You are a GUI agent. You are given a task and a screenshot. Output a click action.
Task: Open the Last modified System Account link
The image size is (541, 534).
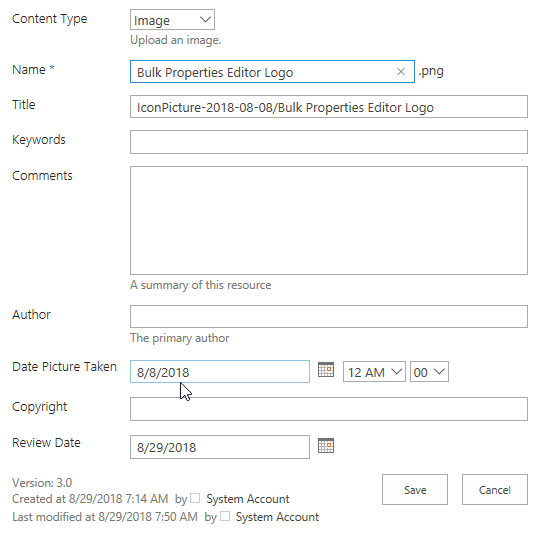(277, 517)
